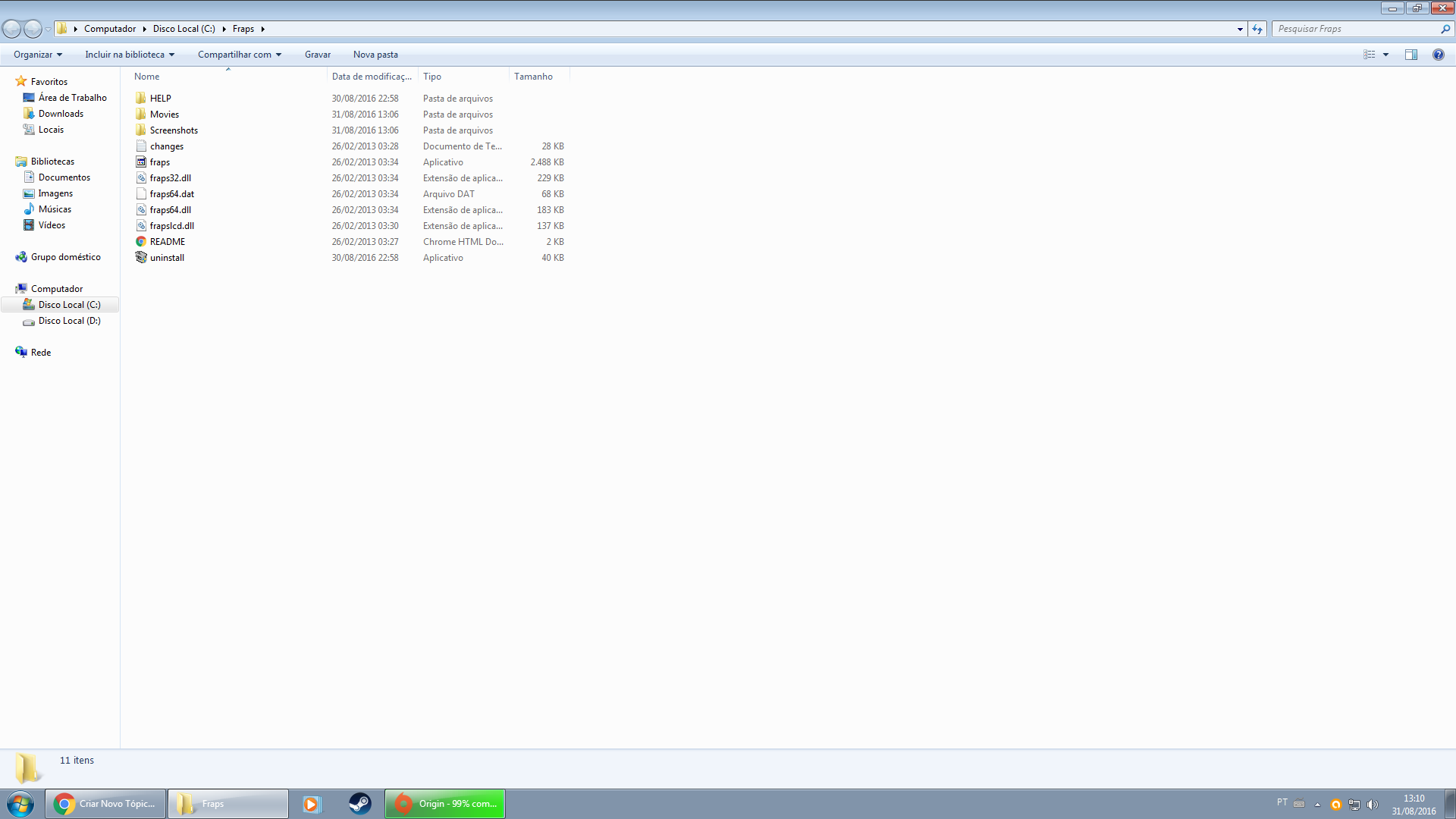Show hidden tray icons arrow
This screenshot has width=1456, height=819.
point(1317,805)
